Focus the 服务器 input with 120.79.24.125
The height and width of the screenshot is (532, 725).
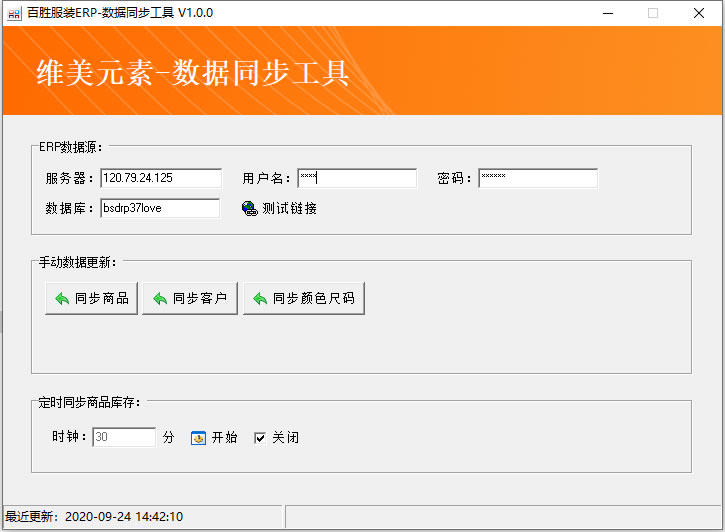pos(161,178)
